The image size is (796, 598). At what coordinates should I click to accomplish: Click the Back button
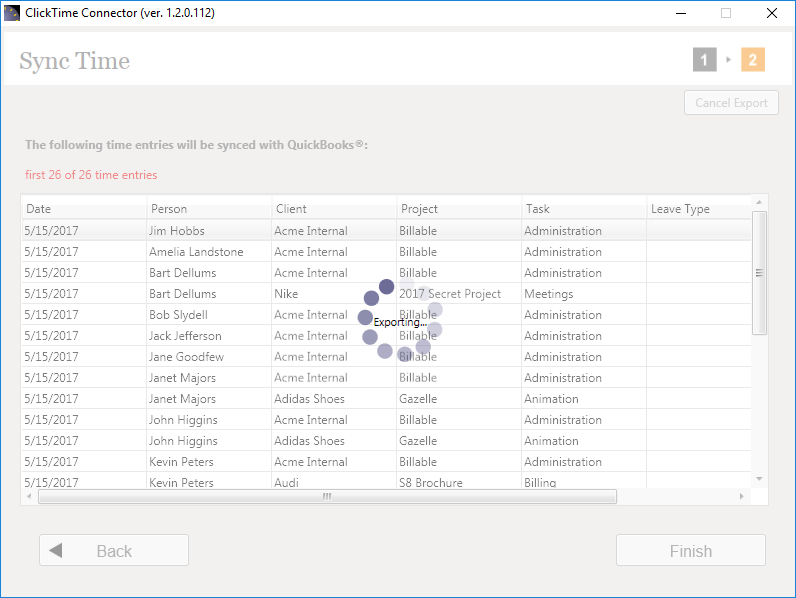(x=114, y=550)
